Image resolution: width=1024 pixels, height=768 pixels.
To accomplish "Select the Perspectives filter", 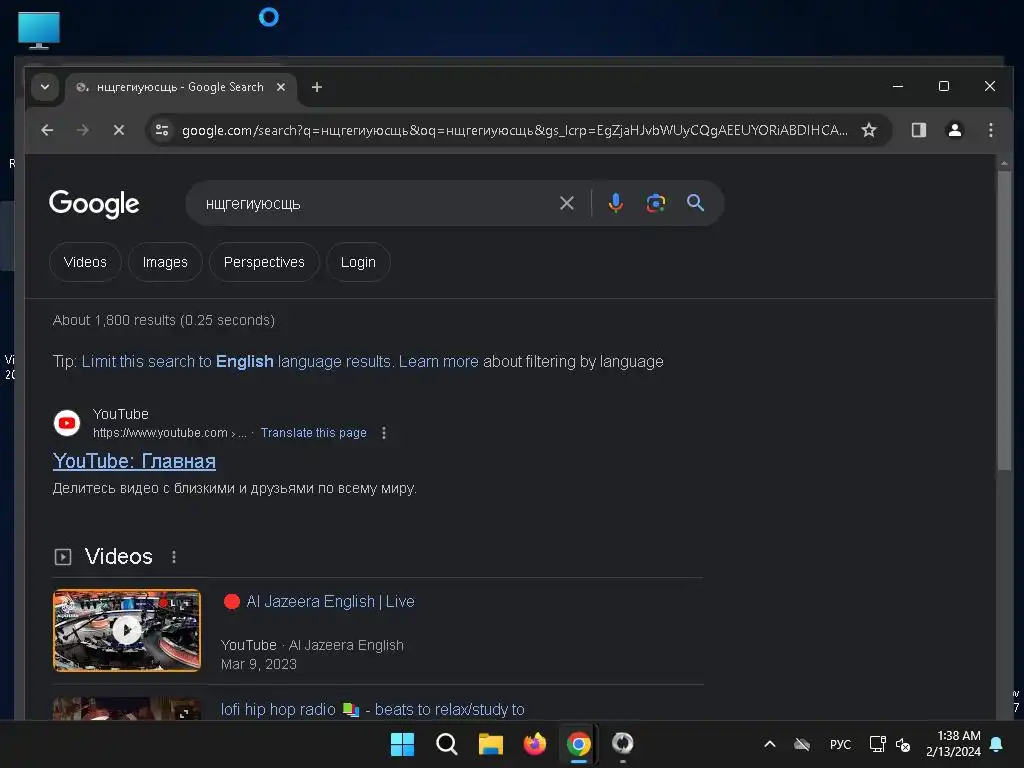I will (x=264, y=262).
